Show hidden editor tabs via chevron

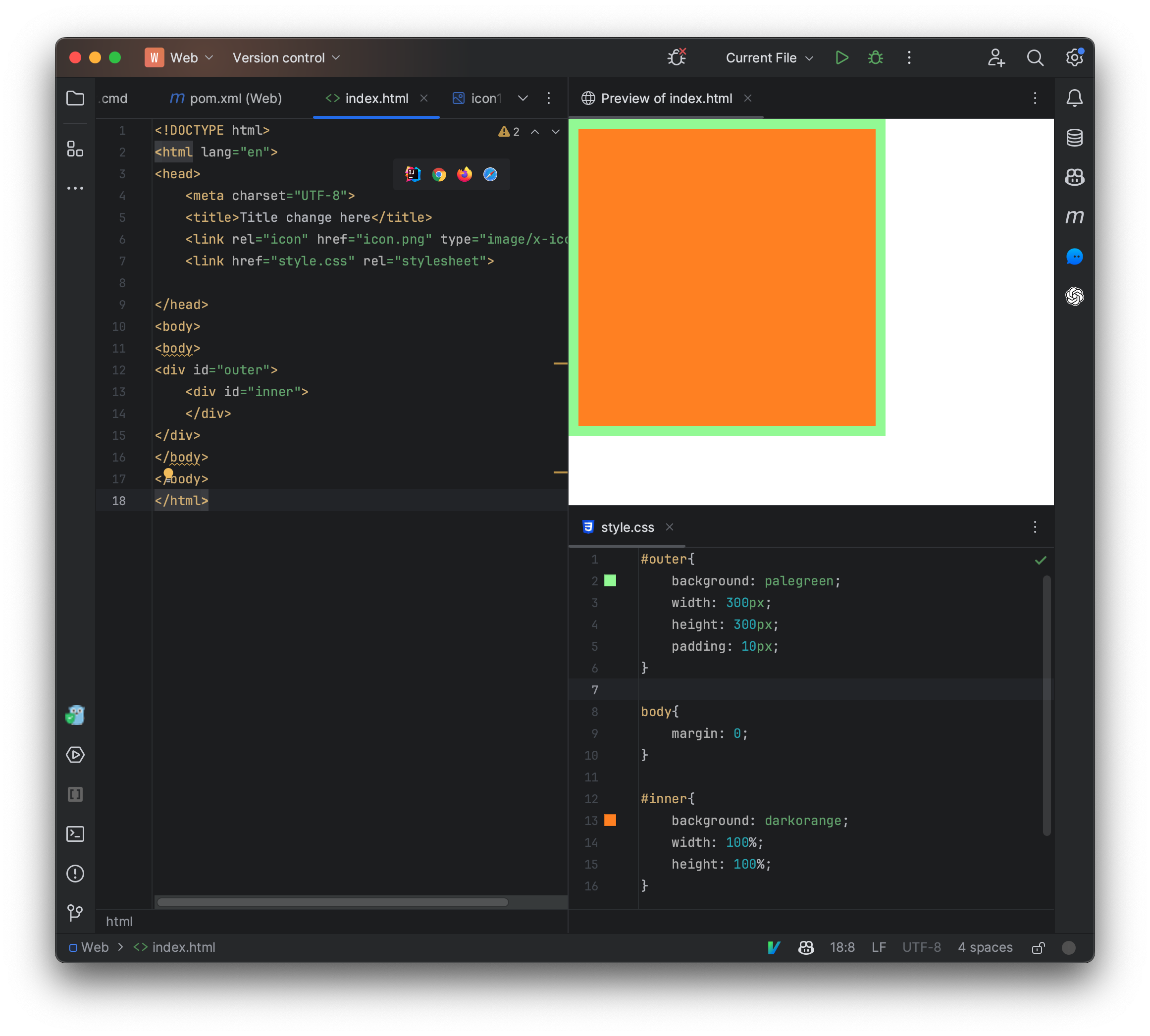tap(522, 98)
